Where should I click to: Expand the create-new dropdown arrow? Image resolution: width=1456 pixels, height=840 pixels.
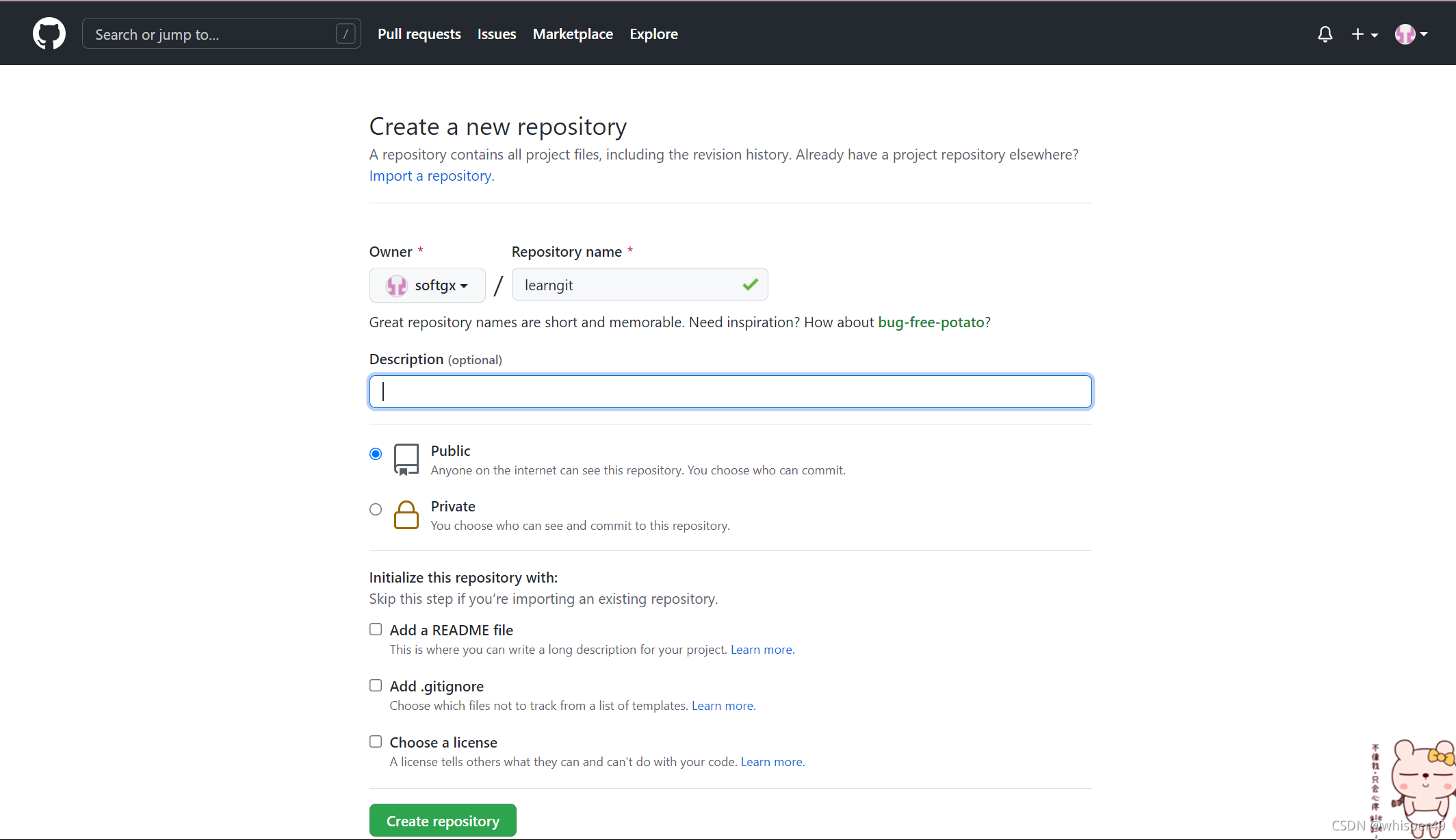(x=1374, y=35)
